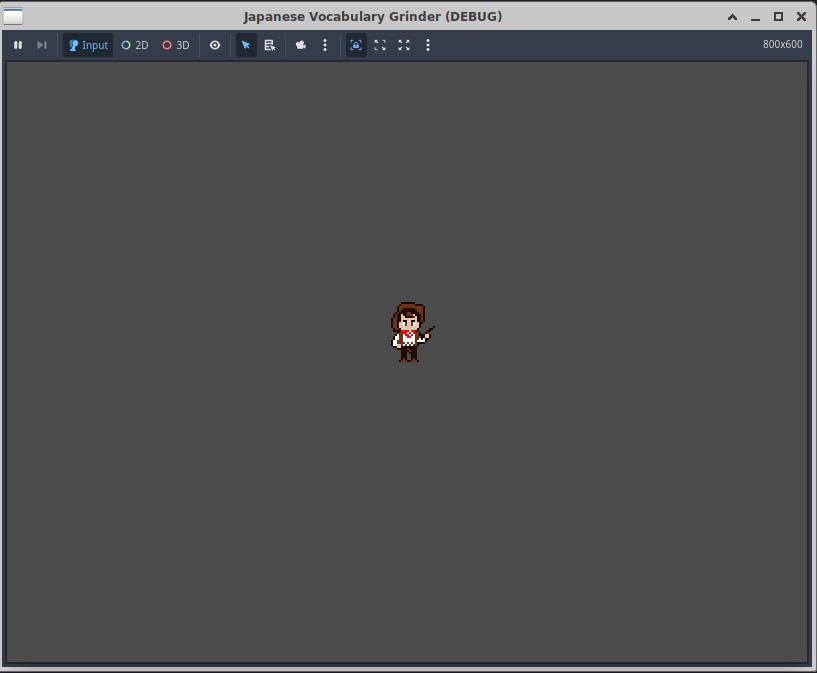Switch to 2D selection mode
Viewport: 817px width, 673px height.
coord(135,45)
